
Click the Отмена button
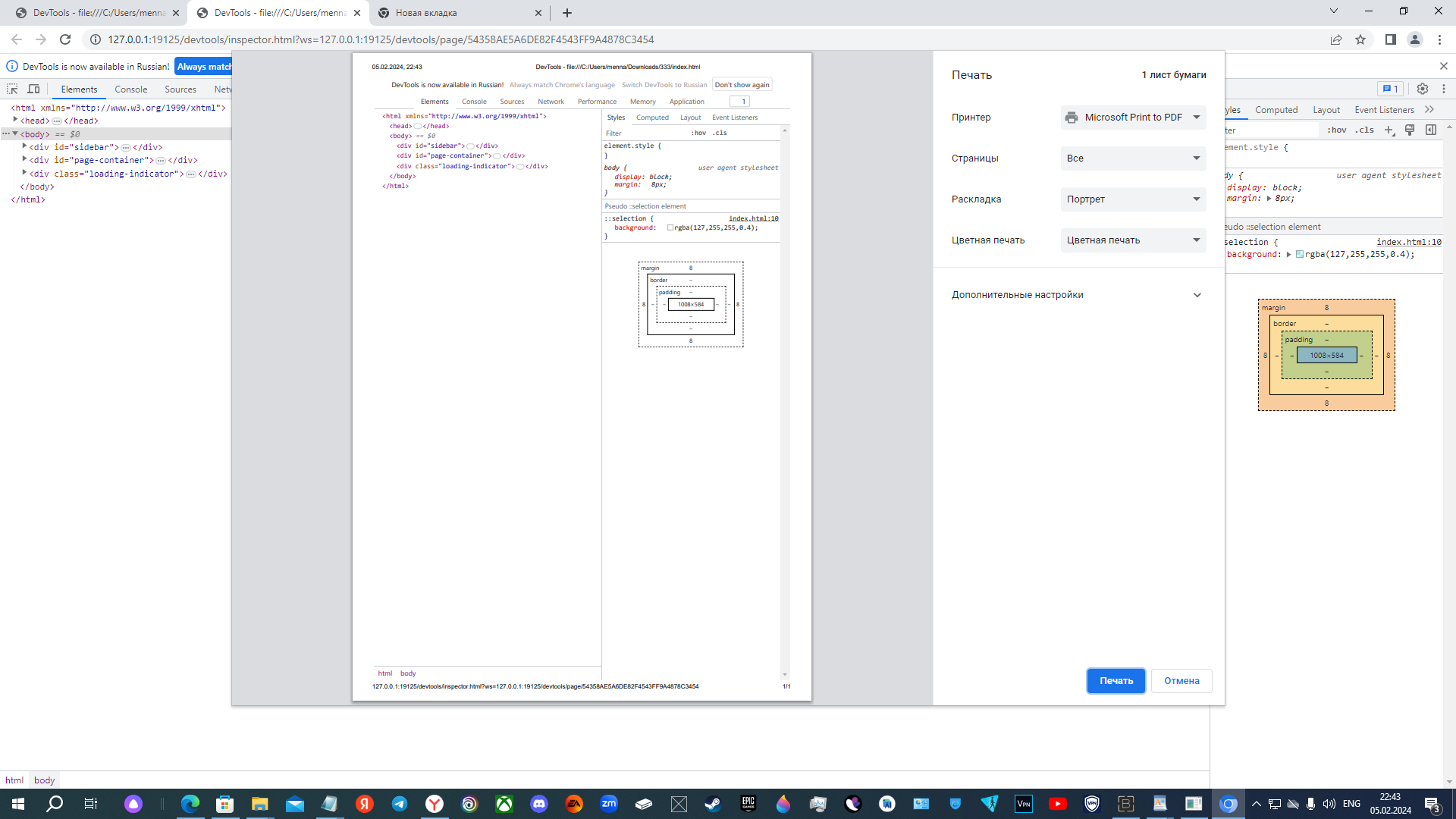coord(1181,681)
